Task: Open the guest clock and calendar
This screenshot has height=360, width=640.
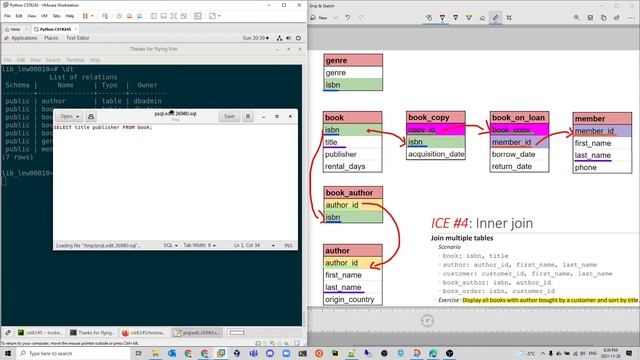Action: coord(256,38)
